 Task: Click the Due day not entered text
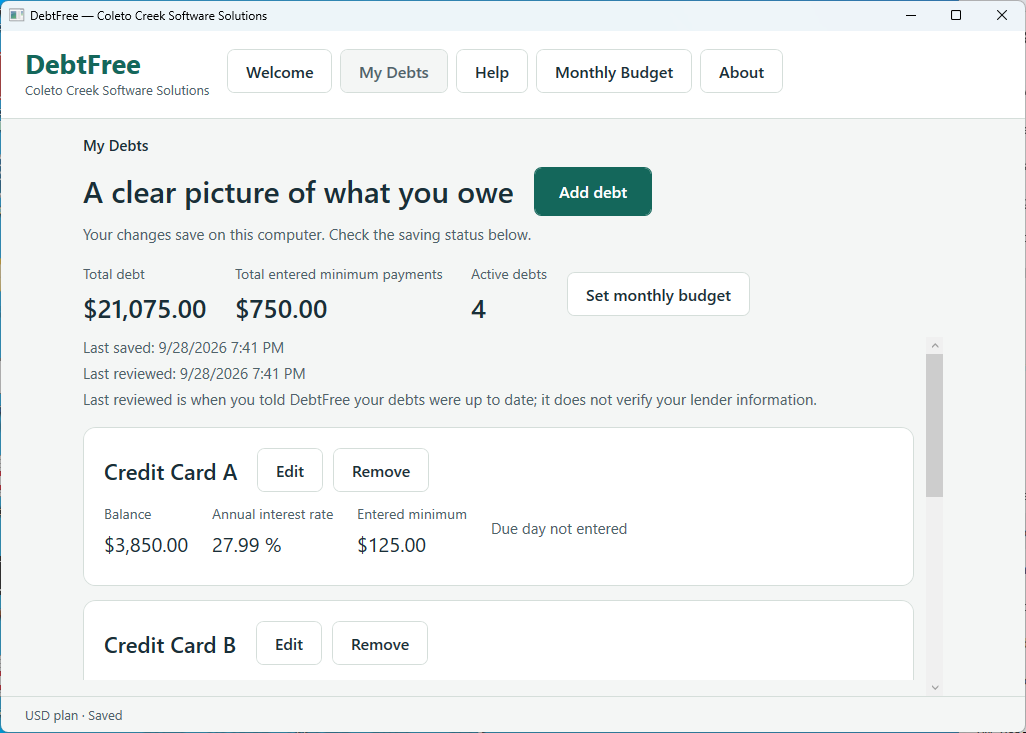[x=559, y=529]
